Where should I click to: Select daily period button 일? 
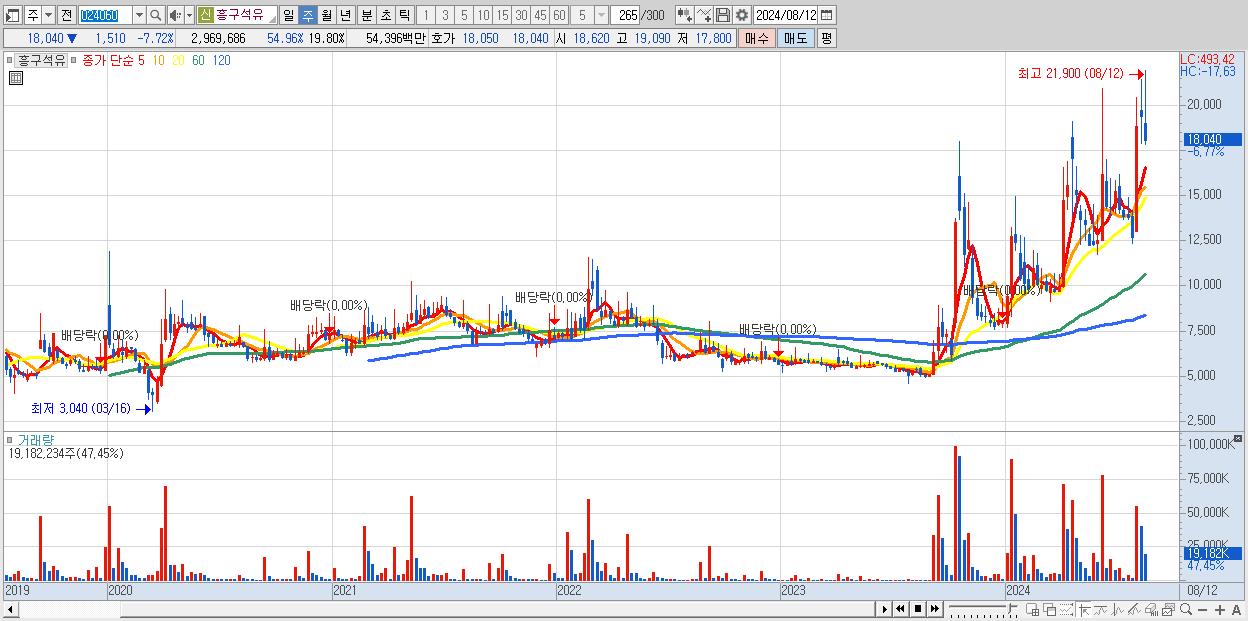click(x=288, y=15)
